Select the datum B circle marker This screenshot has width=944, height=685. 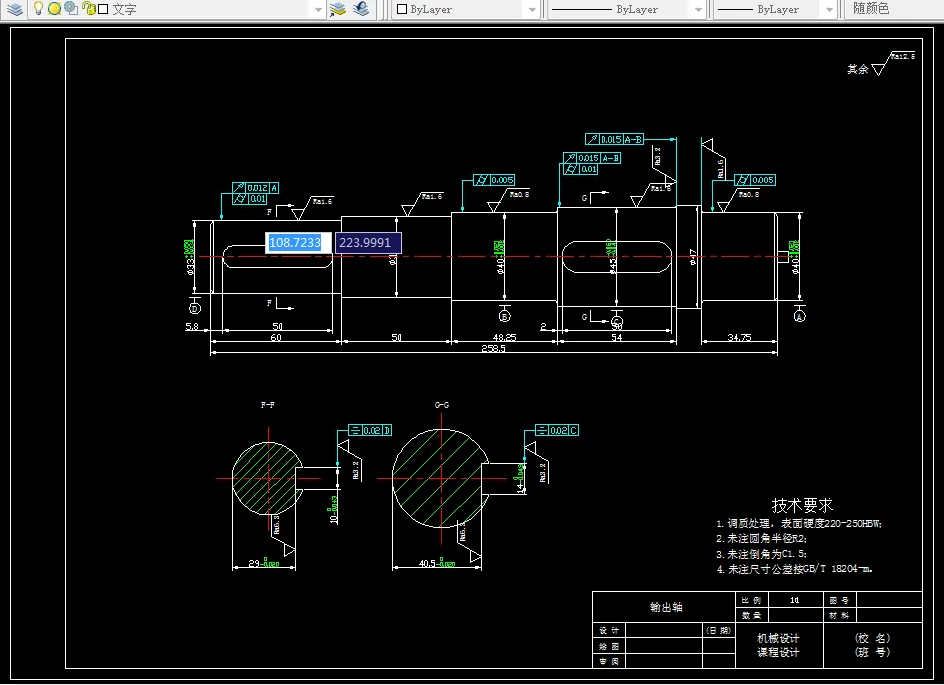click(505, 315)
